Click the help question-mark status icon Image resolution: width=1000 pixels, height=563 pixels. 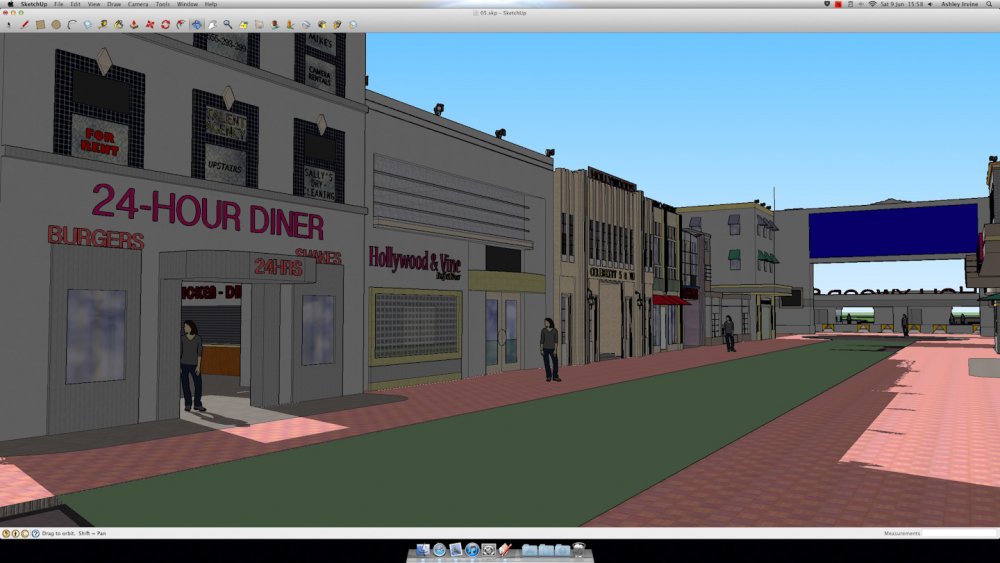tap(35, 533)
